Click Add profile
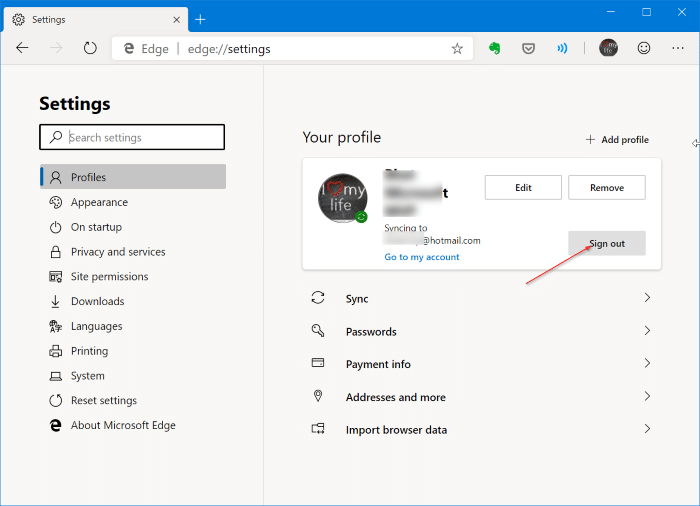The image size is (700, 506). [x=617, y=140]
